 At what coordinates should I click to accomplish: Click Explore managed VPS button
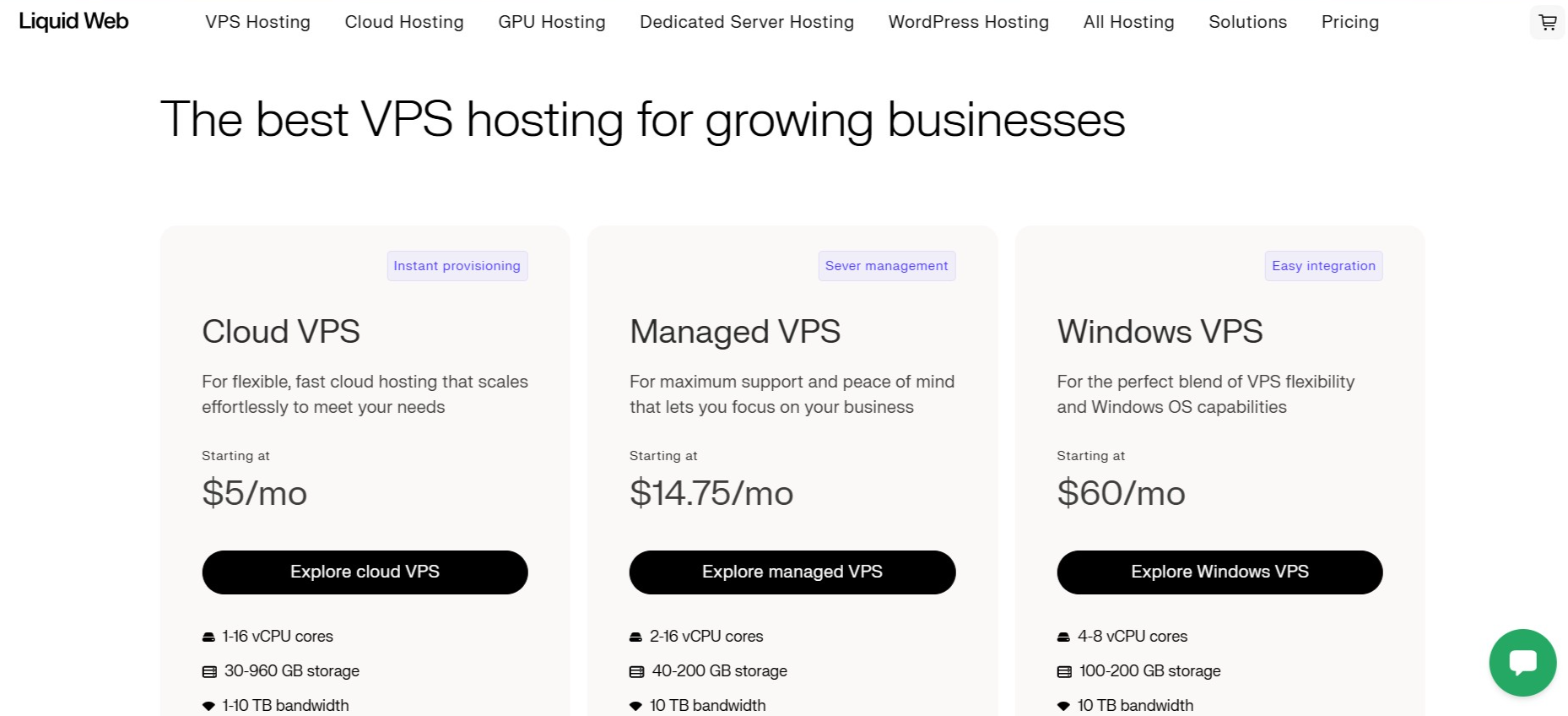tap(792, 572)
